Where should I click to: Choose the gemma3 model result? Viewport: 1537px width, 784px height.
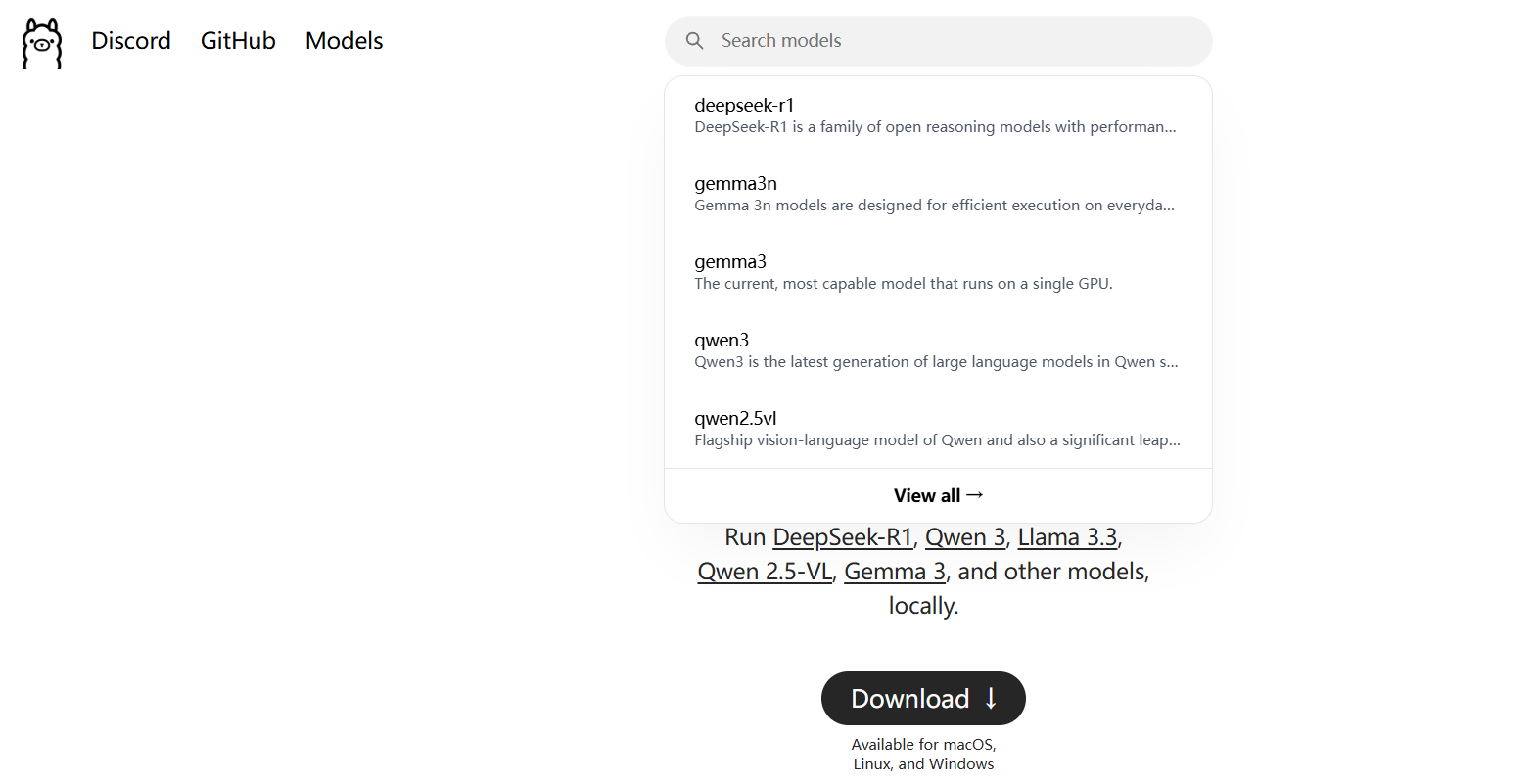point(938,272)
